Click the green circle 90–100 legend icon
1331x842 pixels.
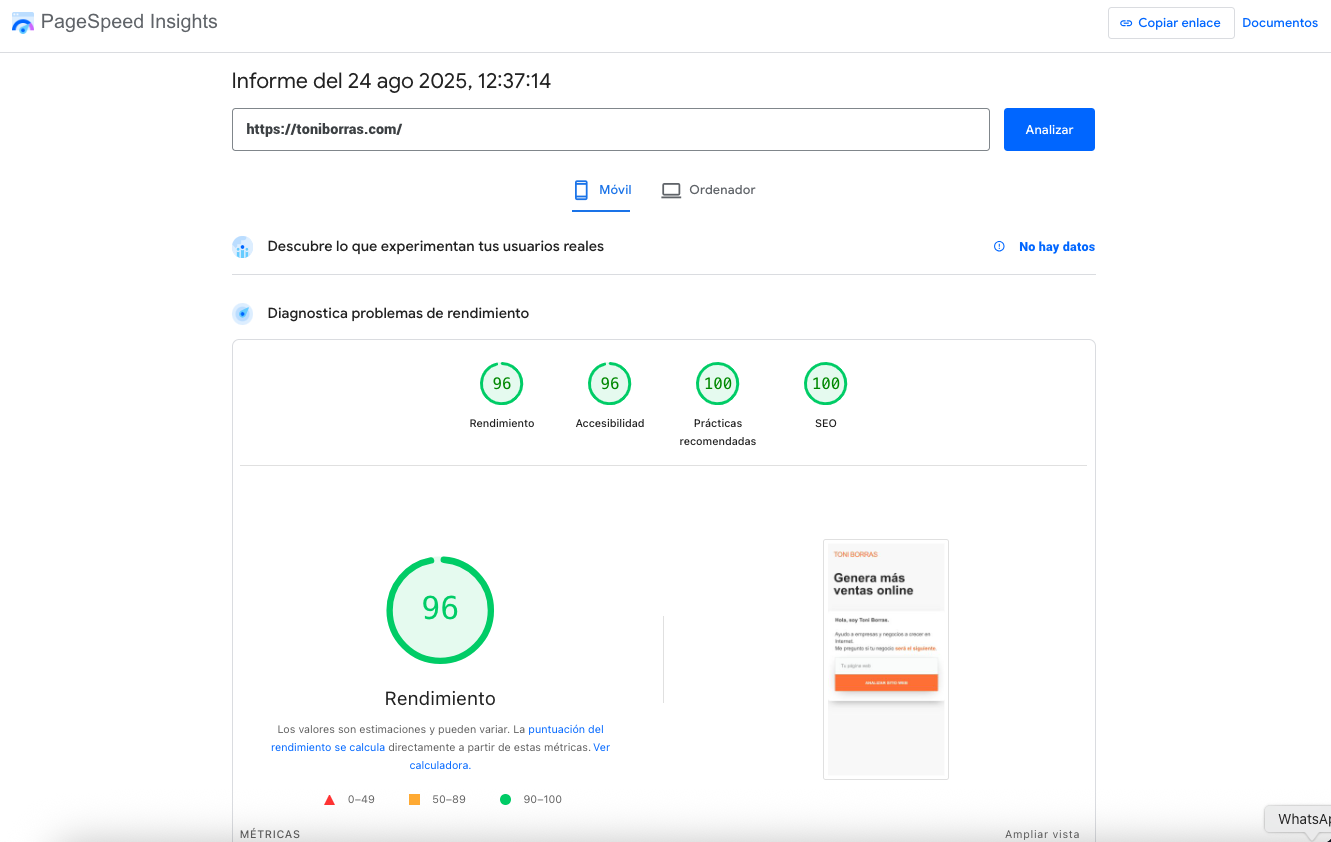[505, 799]
